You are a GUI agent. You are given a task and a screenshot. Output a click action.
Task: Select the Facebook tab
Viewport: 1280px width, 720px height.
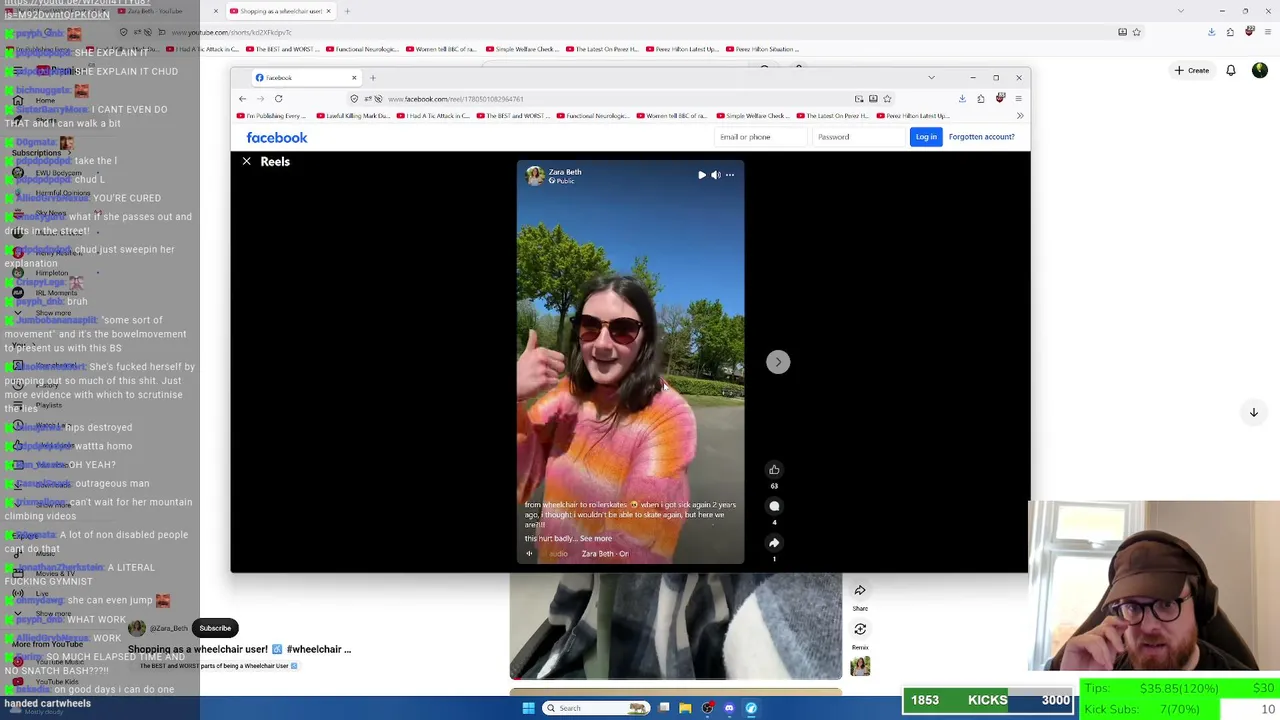305,78
